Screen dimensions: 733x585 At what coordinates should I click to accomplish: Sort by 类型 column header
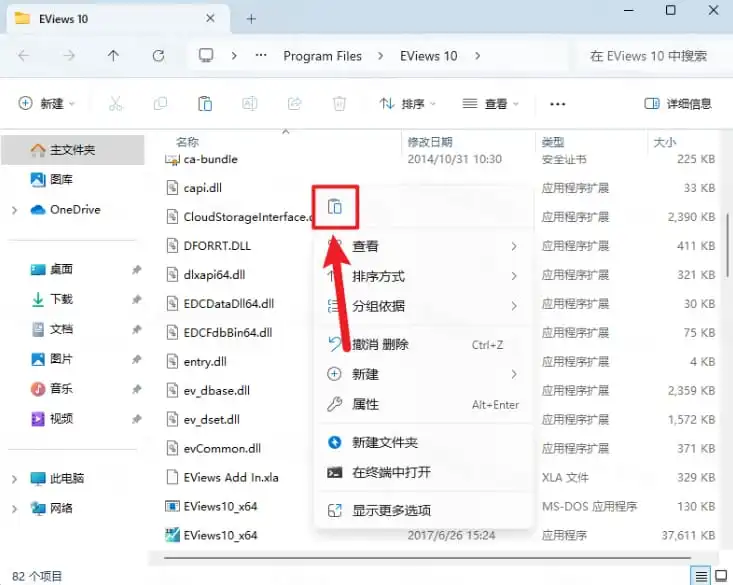[553, 142]
